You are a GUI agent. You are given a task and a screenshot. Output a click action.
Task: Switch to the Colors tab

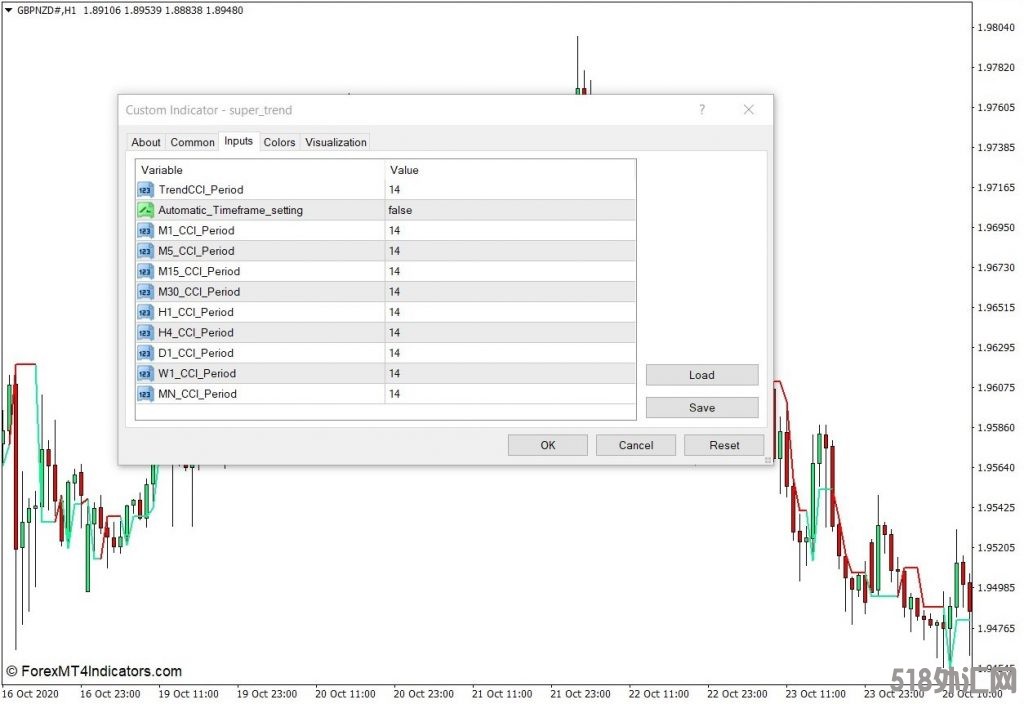(x=279, y=142)
